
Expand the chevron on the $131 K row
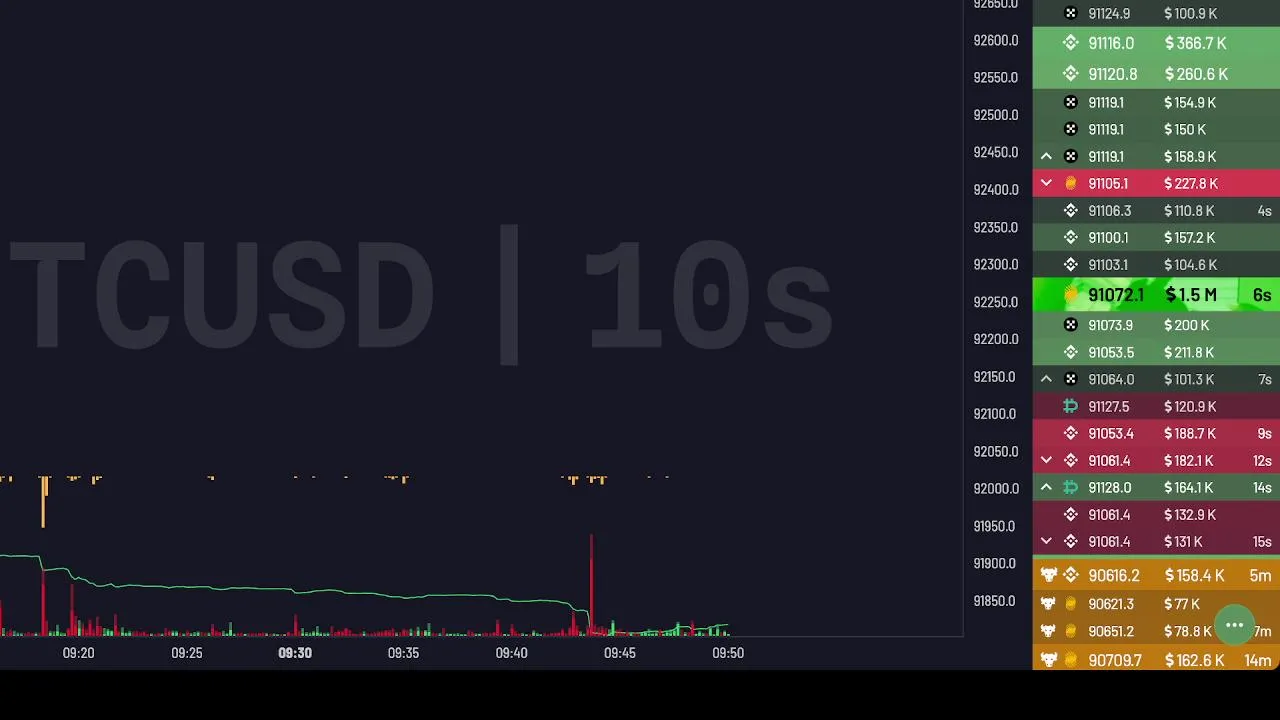(1046, 542)
